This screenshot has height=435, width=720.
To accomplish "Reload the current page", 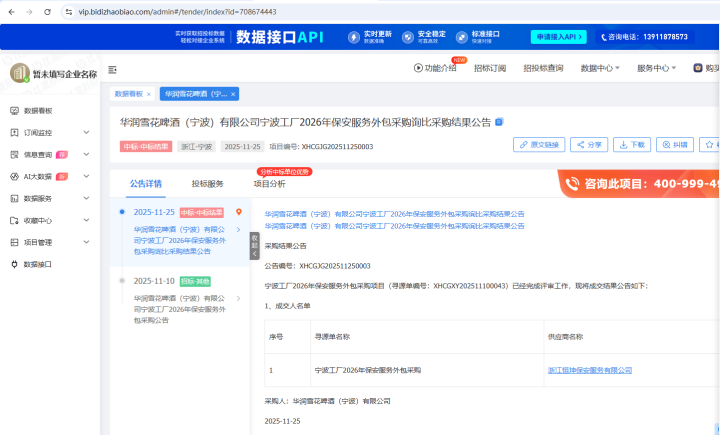I will (x=47, y=12).
